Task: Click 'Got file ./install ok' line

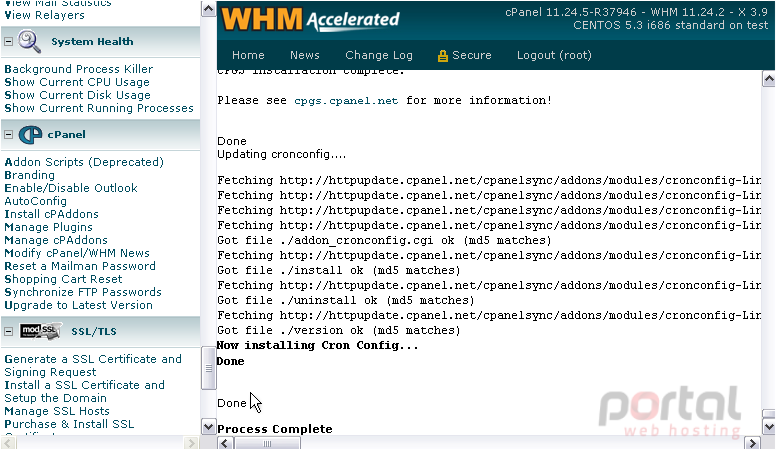Action: click(x=339, y=270)
